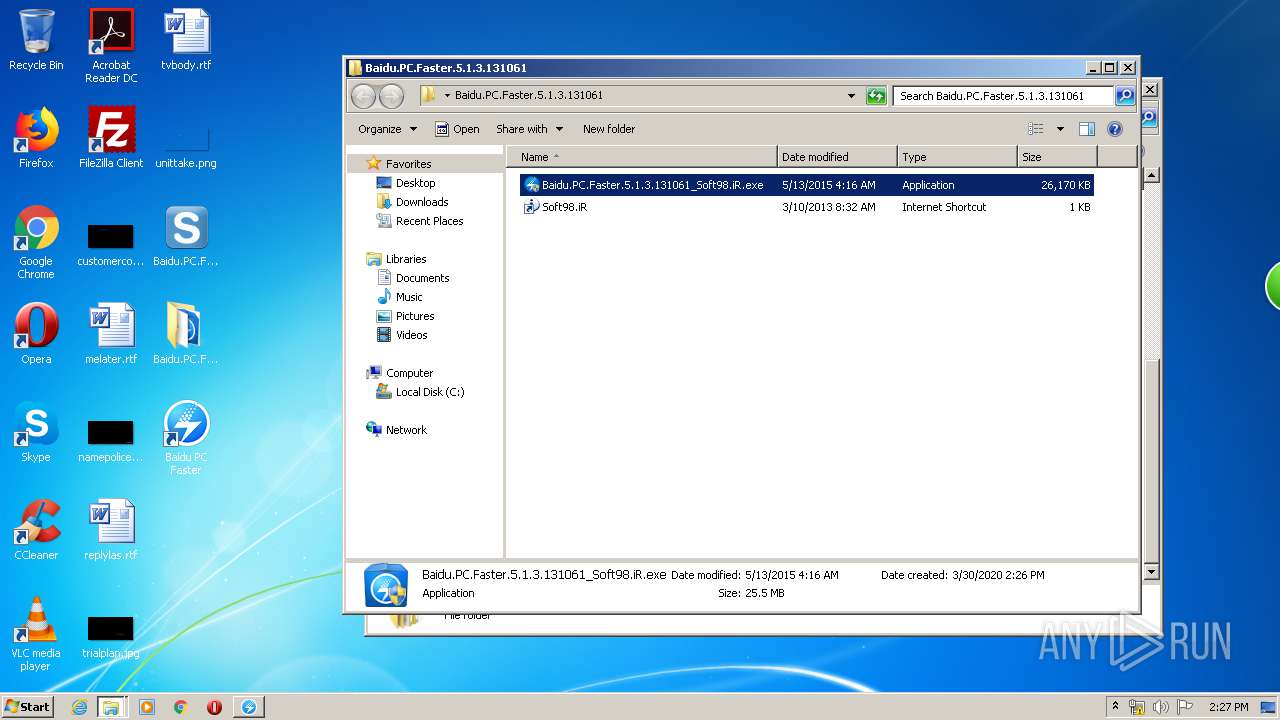Toggle the preview pane button
This screenshot has width=1280, height=720.
click(x=1087, y=129)
